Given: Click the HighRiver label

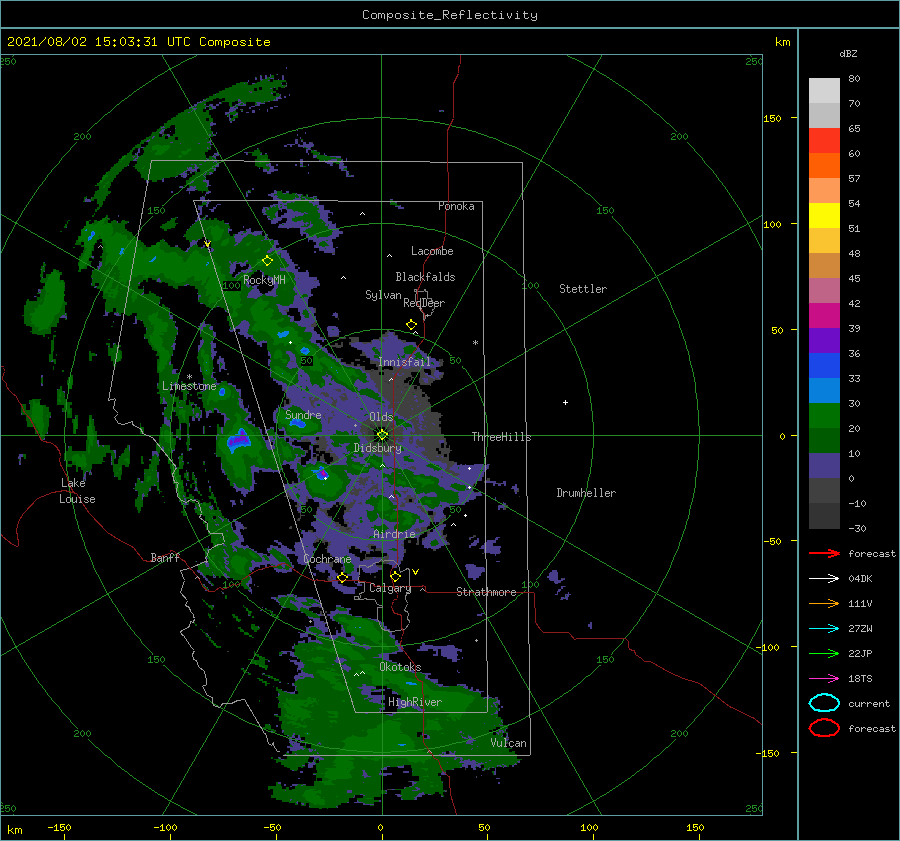Looking at the screenshot, I should coord(415,702).
